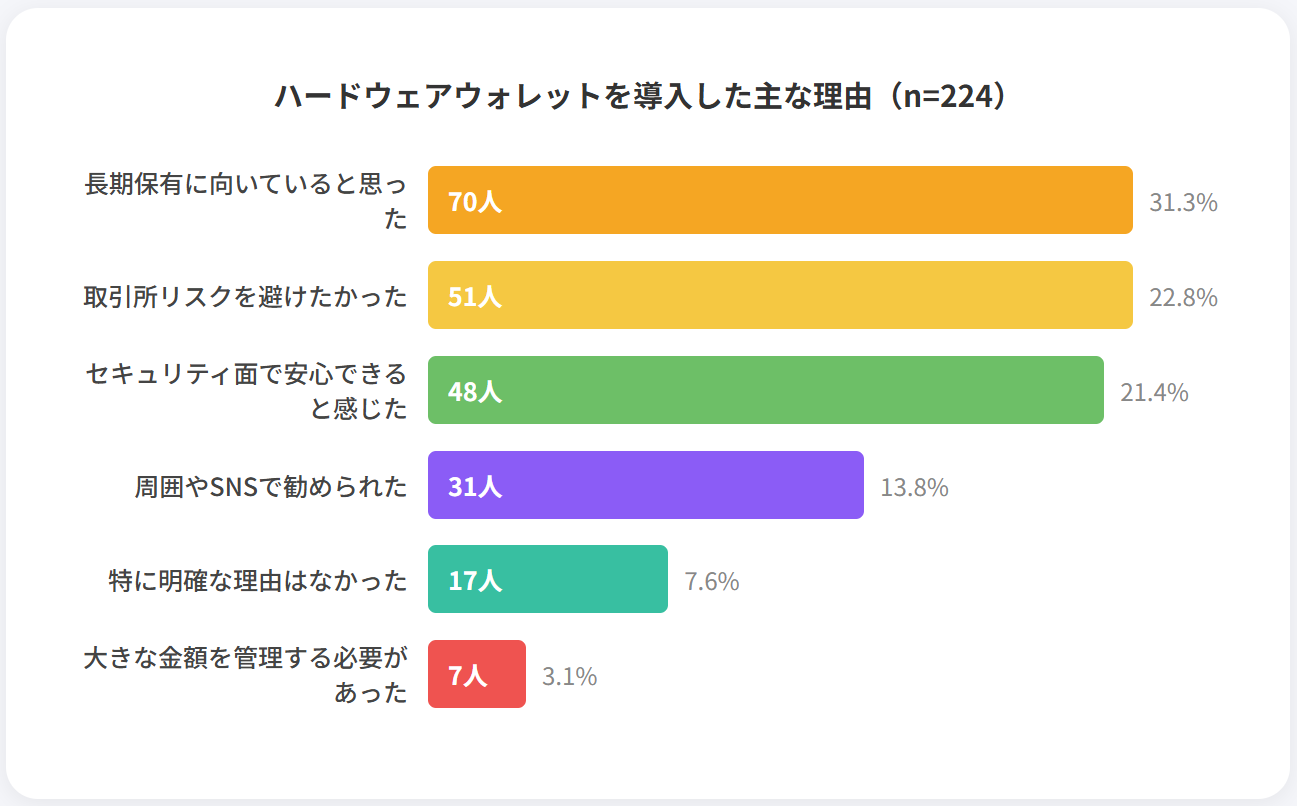Select the 3.1% percentage value

pos(570,676)
